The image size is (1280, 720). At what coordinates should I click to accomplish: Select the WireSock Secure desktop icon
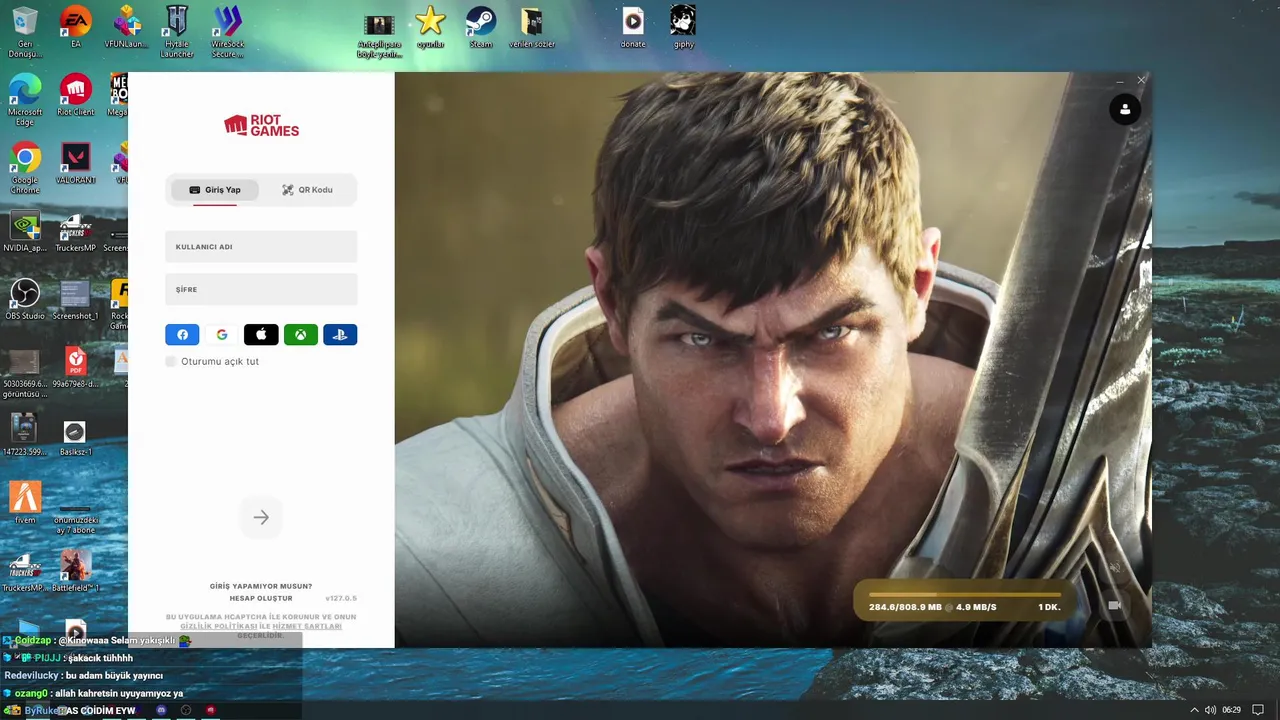coord(228,32)
